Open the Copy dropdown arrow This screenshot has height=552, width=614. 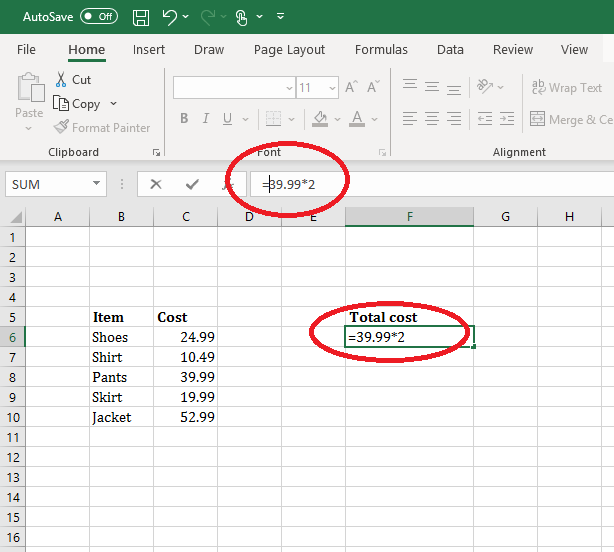coord(113,104)
